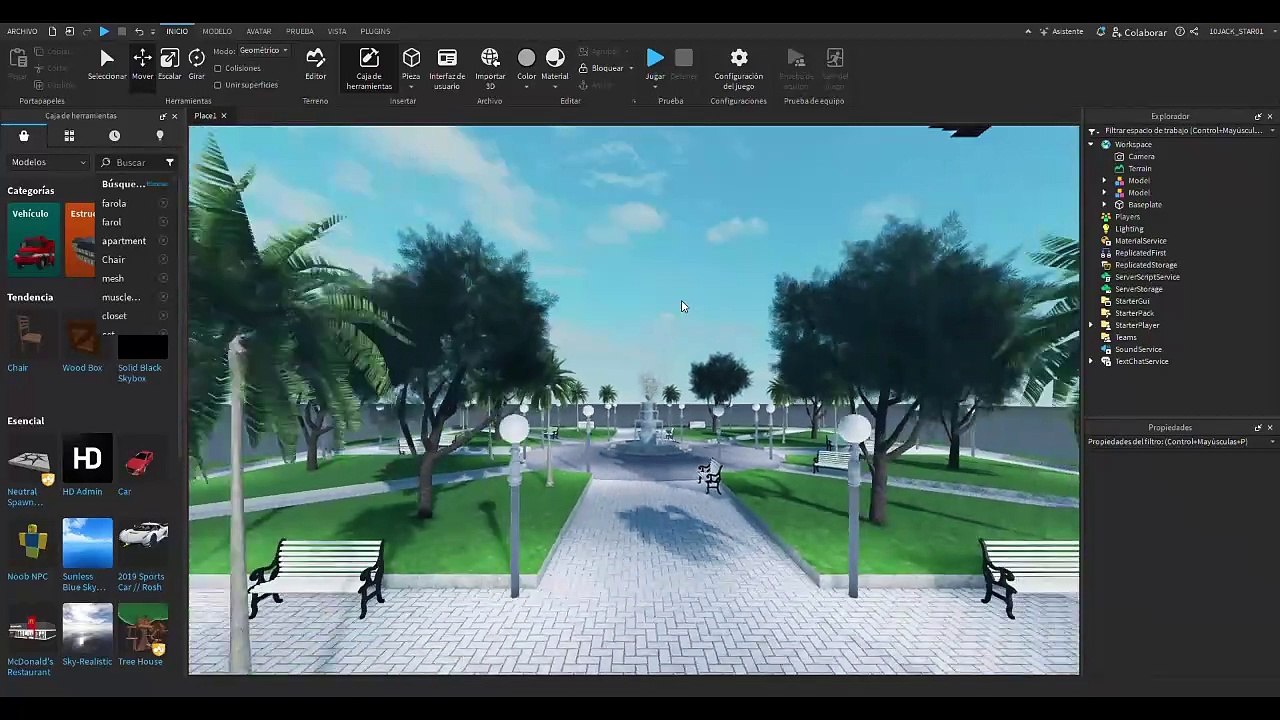
Task: Open the Asistente AI assistant
Action: click(x=1061, y=31)
